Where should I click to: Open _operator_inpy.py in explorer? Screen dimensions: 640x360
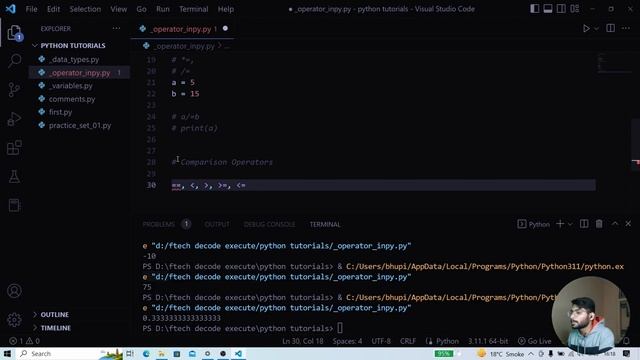[80, 73]
